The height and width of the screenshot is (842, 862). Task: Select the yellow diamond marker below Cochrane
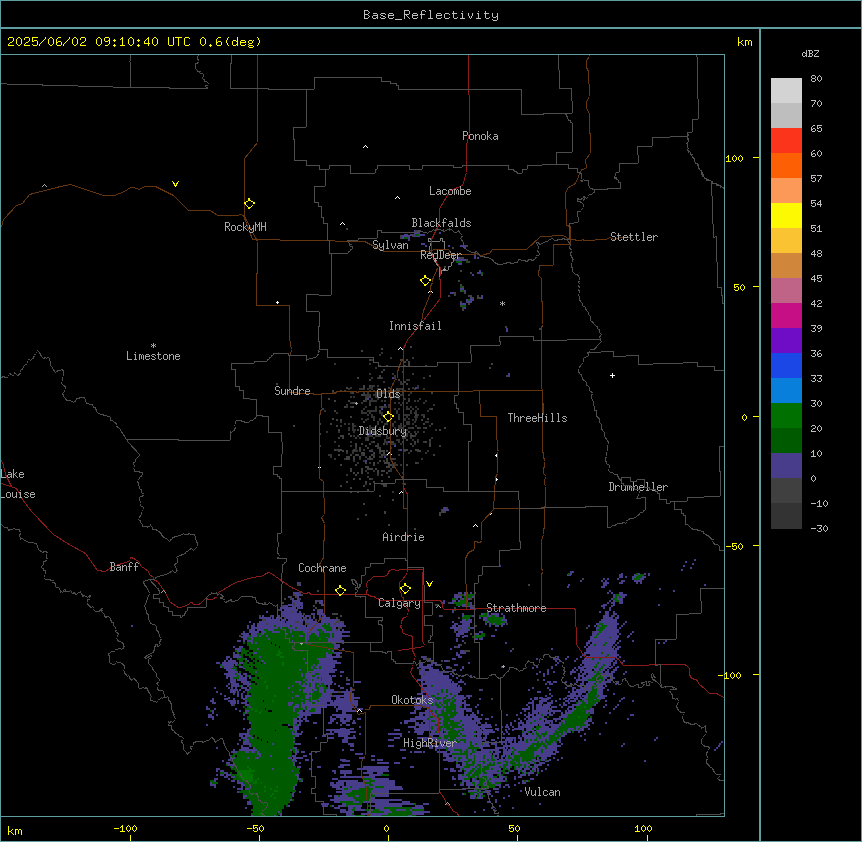pyautogui.click(x=340, y=590)
